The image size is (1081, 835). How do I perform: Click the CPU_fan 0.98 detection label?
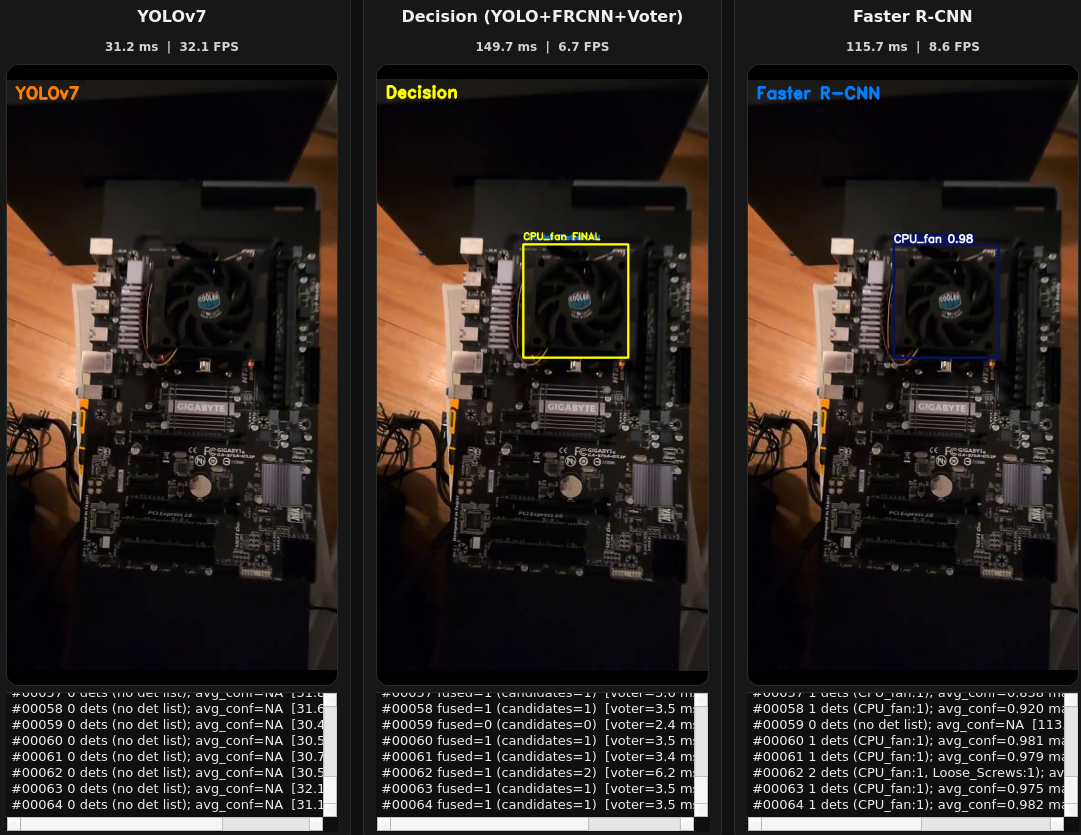933,239
